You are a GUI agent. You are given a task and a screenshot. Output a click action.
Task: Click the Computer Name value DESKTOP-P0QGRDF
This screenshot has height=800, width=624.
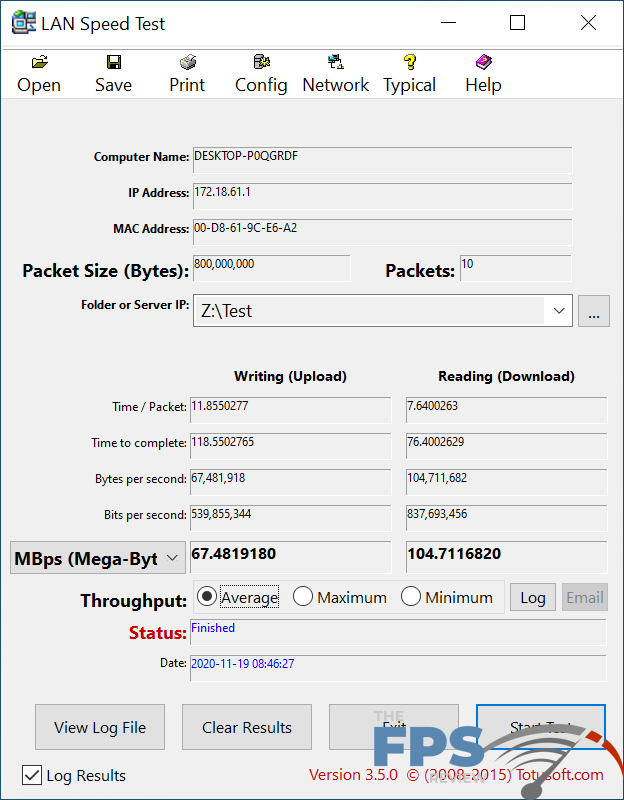[382, 160]
